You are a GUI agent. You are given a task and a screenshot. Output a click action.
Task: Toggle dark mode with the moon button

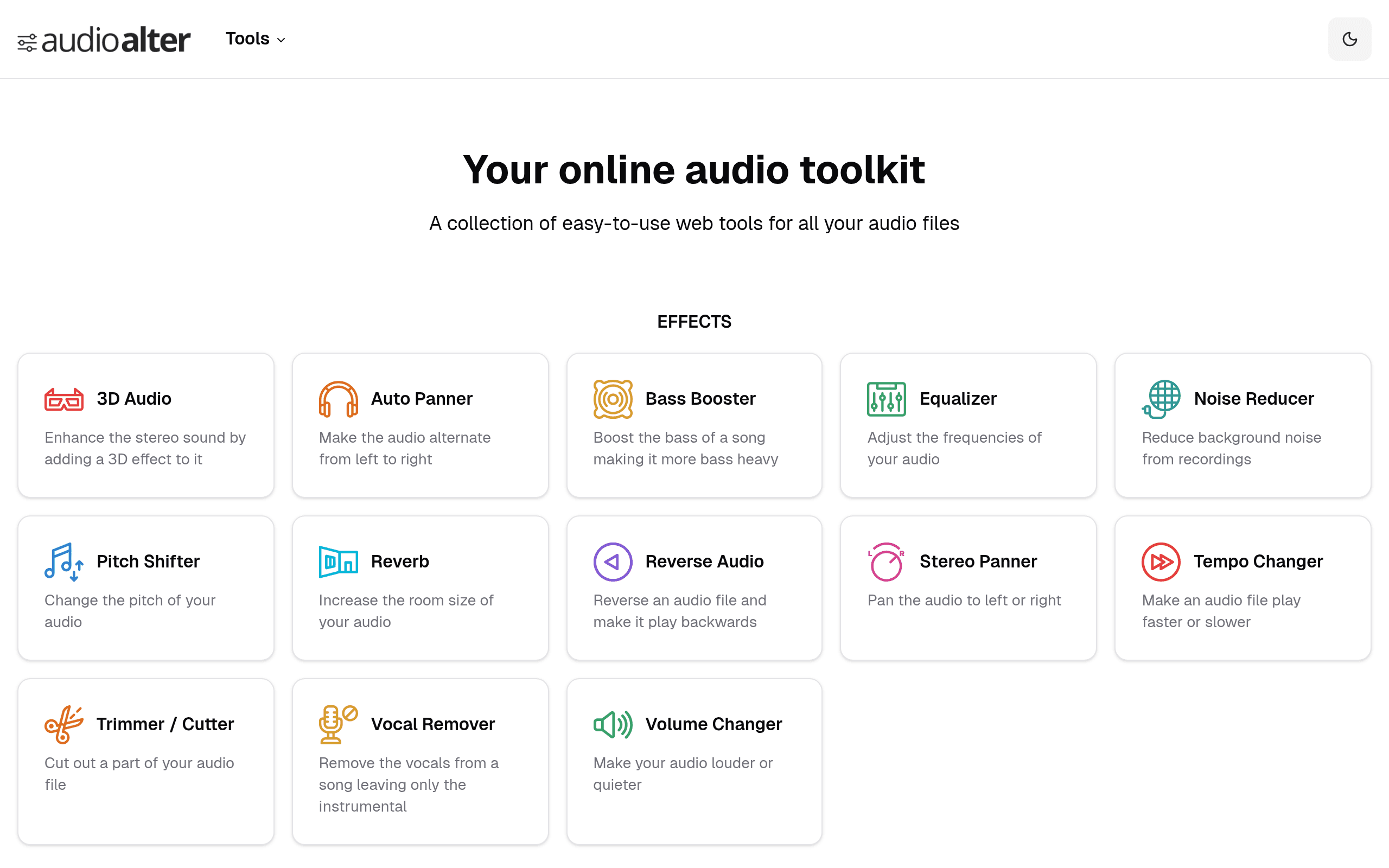[x=1349, y=39]
